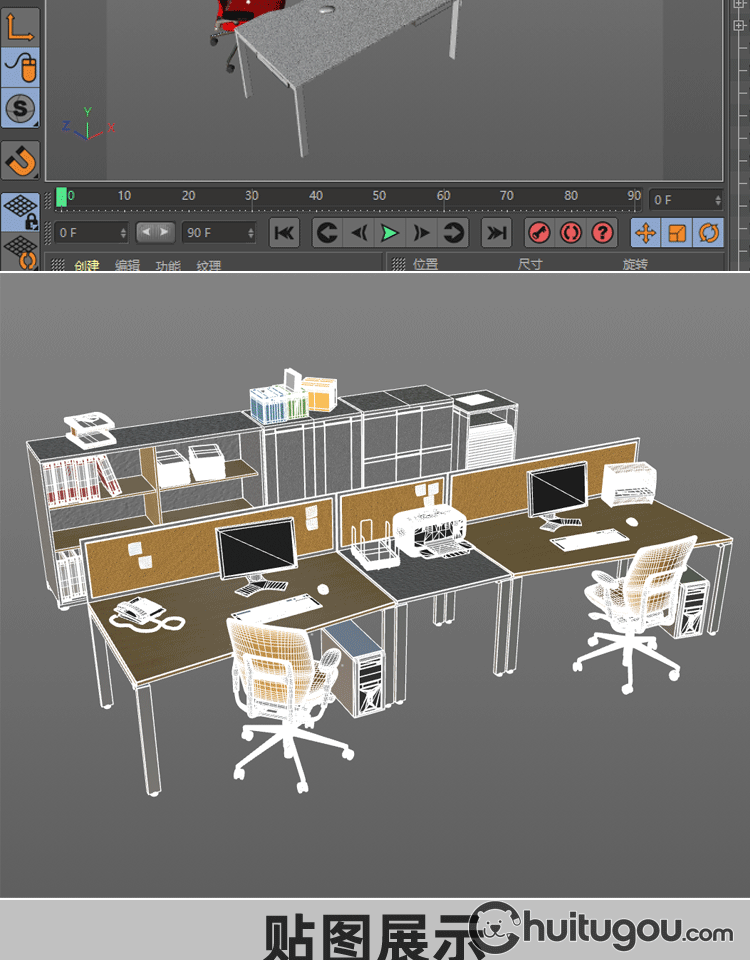The height and width of the screenshot is (960, 750).
Task: Toggle rotation keyframe recording icon
Action: [708, 233]
